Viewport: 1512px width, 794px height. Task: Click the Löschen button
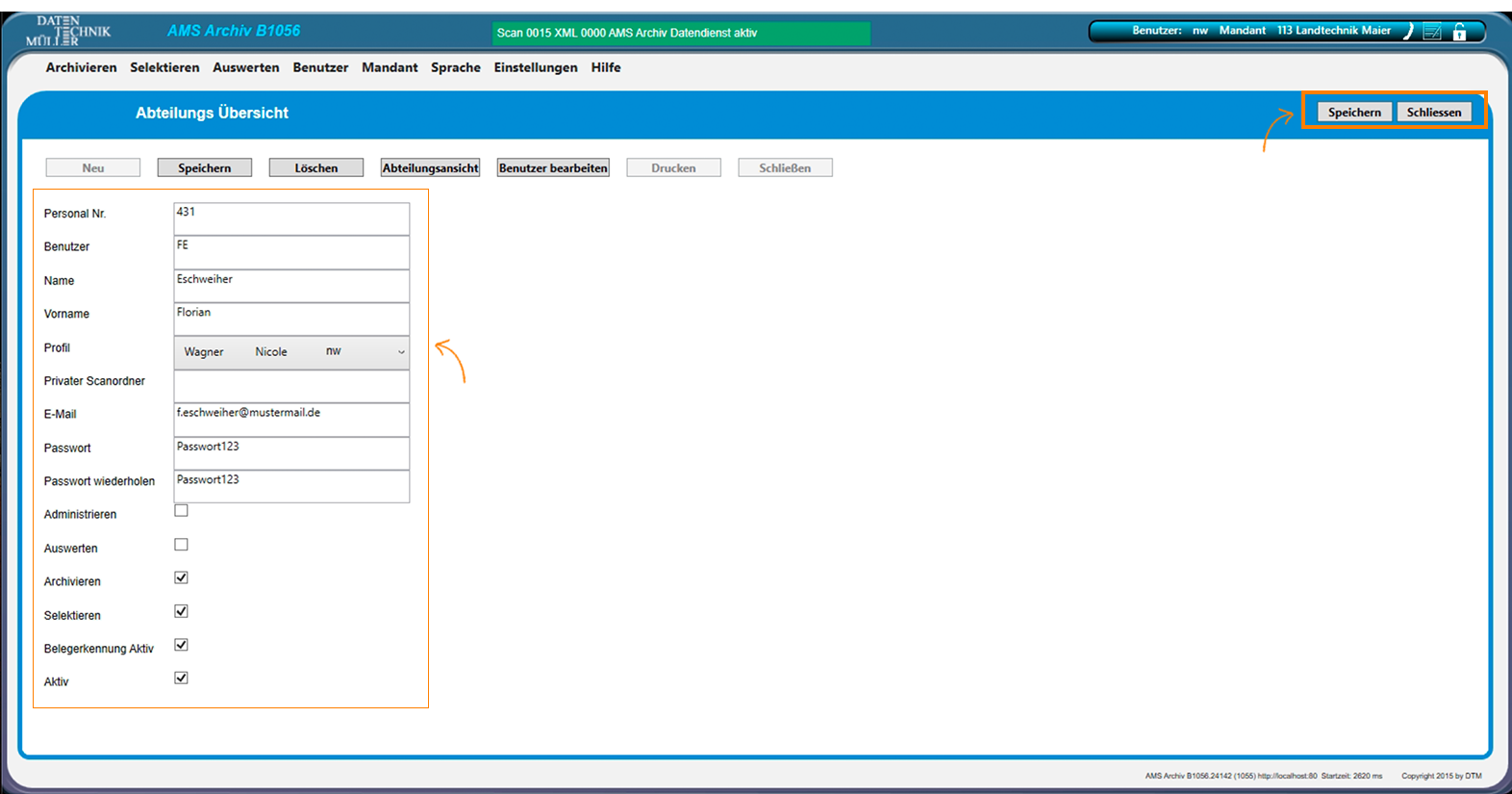point(316,168)
